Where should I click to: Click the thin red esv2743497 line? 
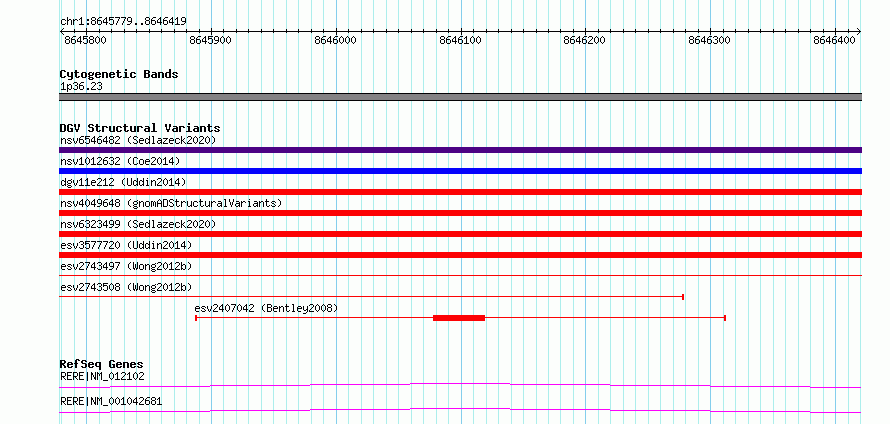[x=460, y=275]
